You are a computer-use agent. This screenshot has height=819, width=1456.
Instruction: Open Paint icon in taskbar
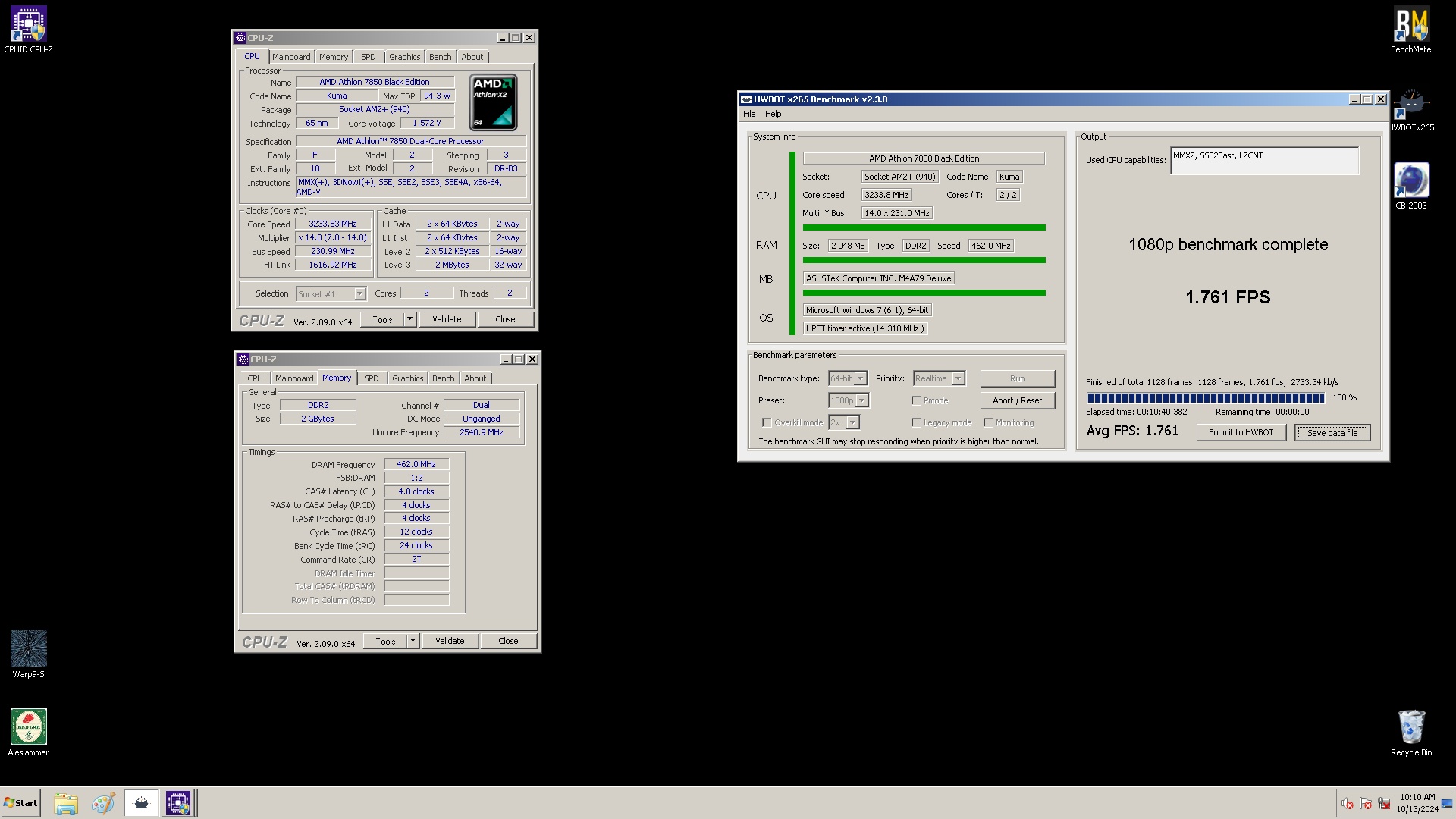(x=103, y=803)
